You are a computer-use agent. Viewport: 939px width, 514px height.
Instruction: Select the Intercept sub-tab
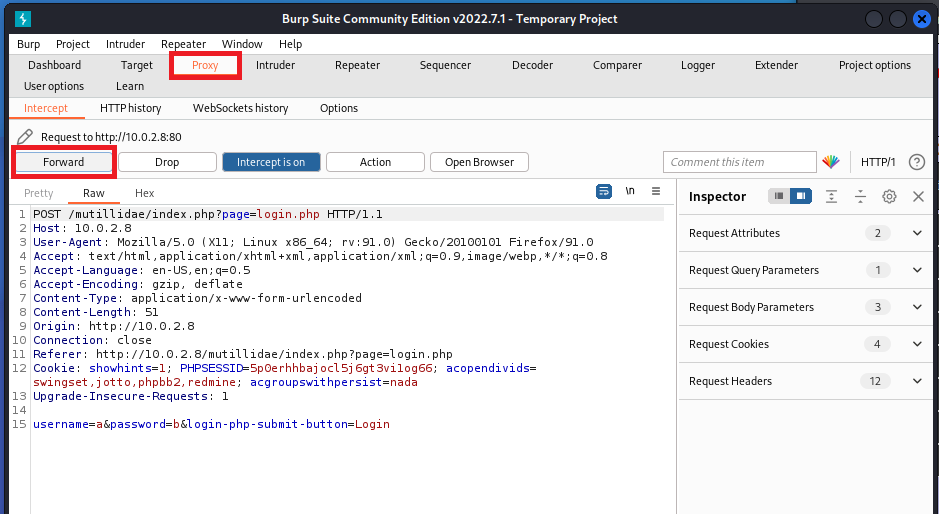coord(46,108)
